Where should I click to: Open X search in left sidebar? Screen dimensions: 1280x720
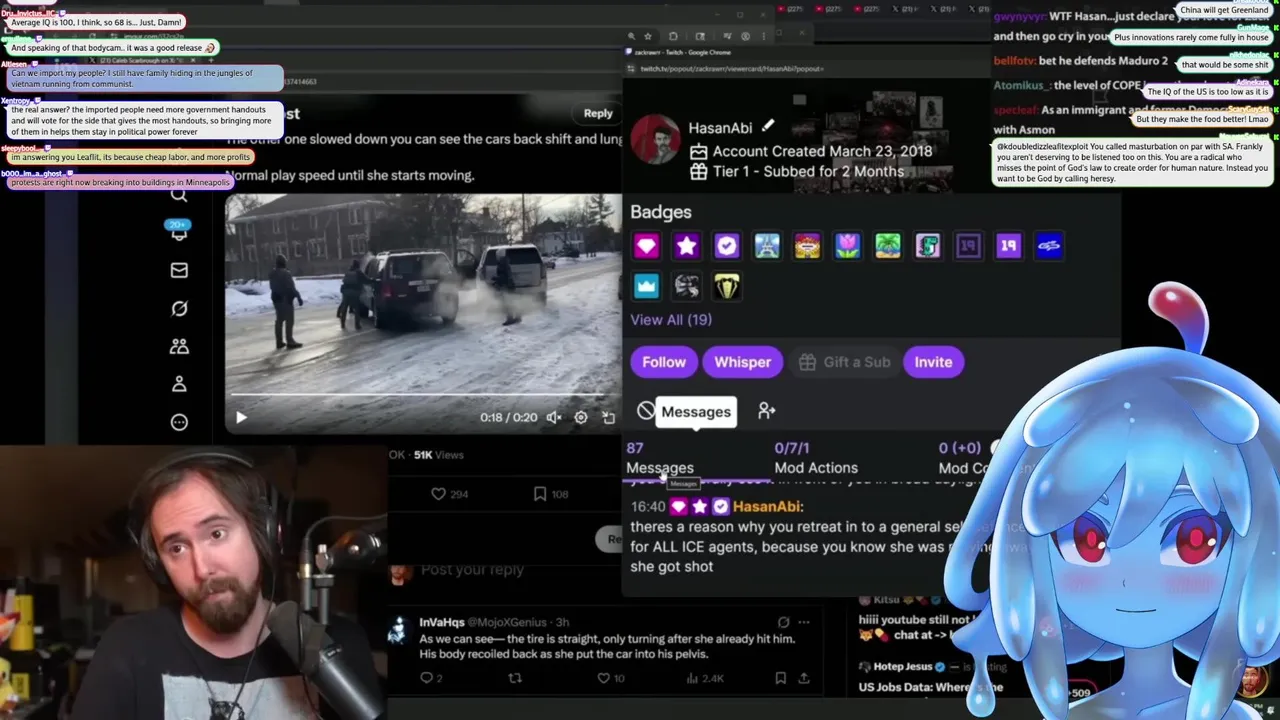tap(179, 195)
